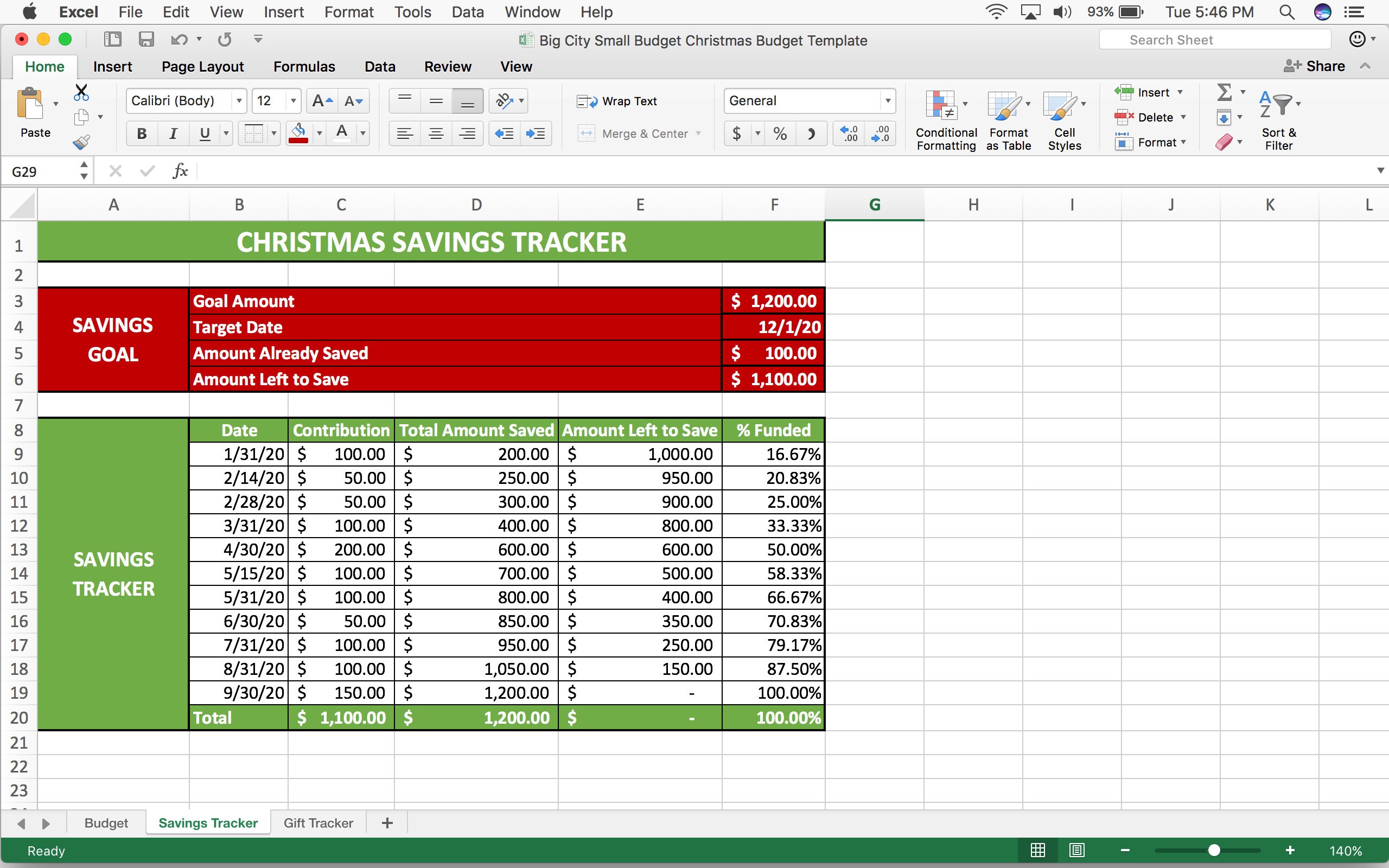Click the AutoSum icon
The image size is (1389, 868).
point(1223,92)
